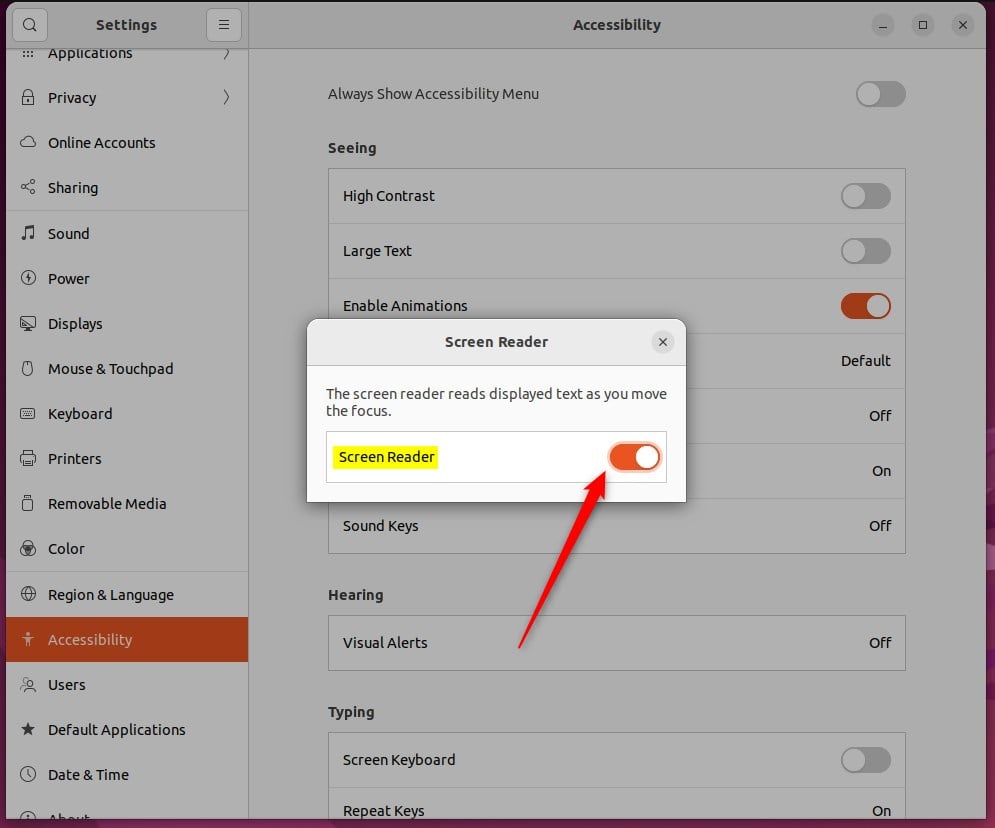Expand the Applications section chevron

226,52
